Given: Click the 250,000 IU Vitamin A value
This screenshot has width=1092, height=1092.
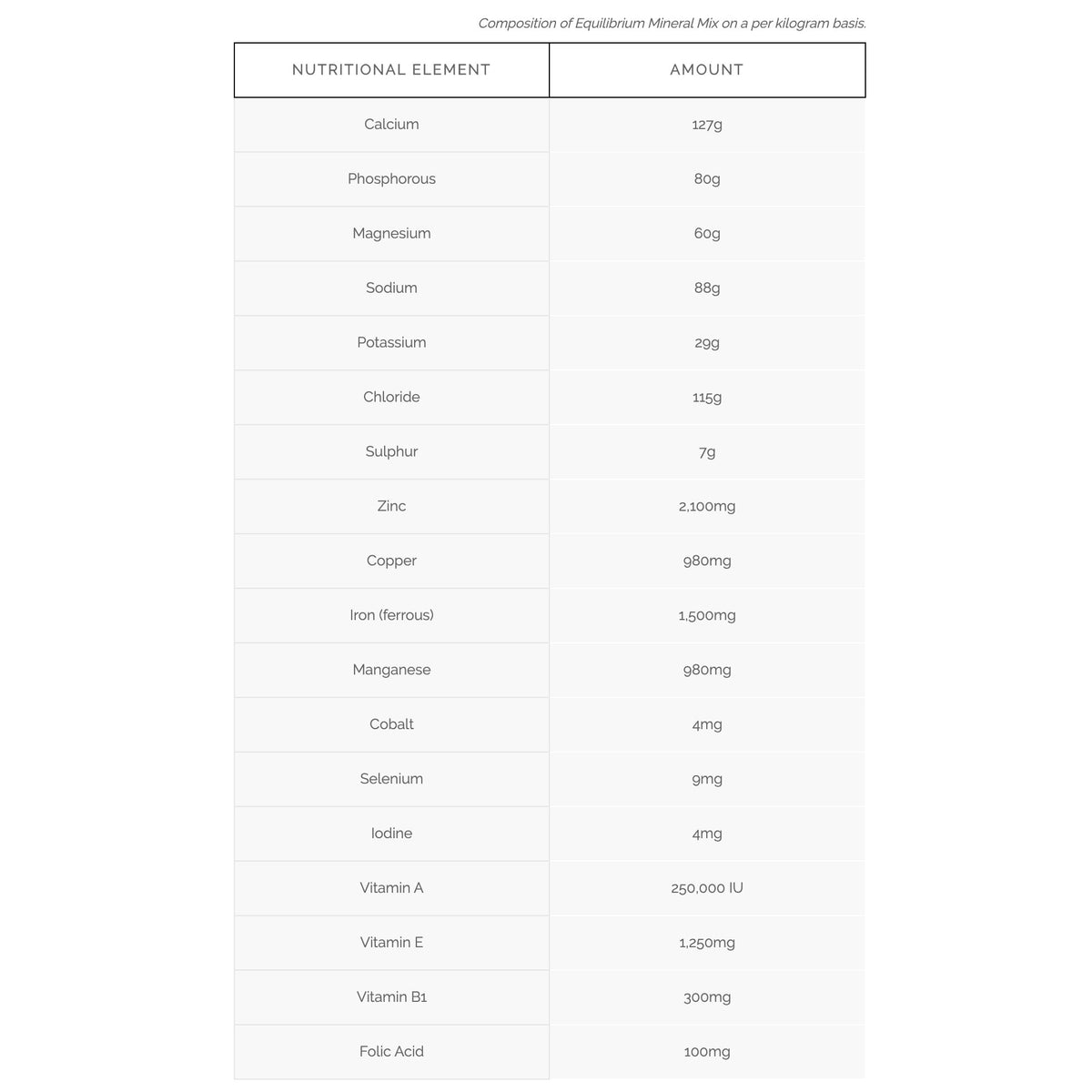Looking at the screenshot, I should click(707, 889).
